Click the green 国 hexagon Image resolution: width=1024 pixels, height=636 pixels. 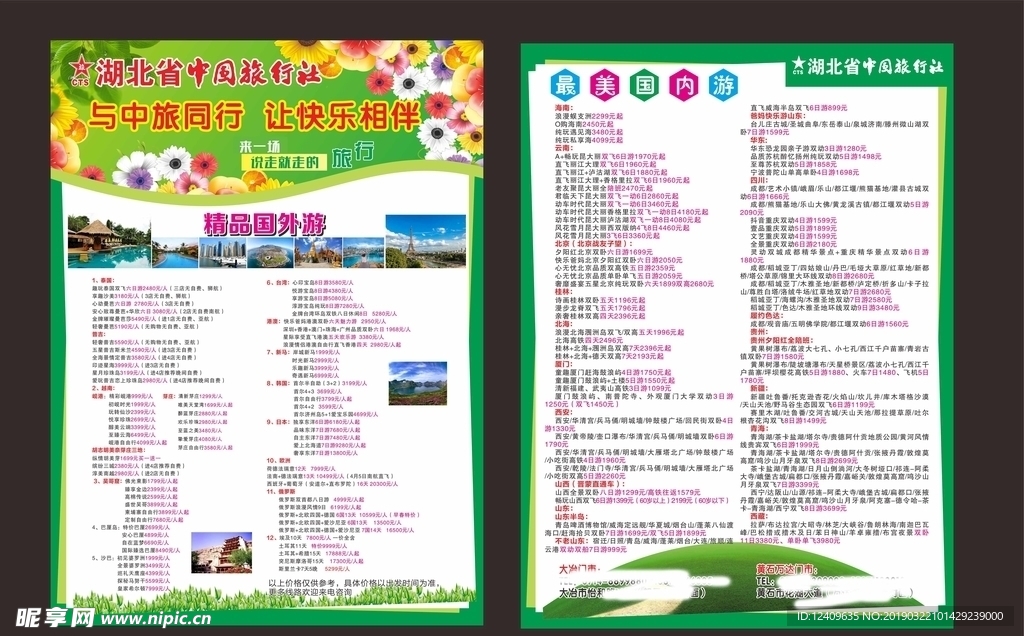645,86
